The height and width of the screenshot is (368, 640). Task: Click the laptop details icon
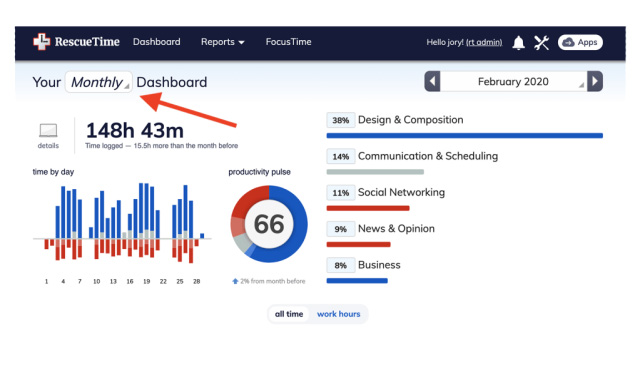click(x=48, y=131)
